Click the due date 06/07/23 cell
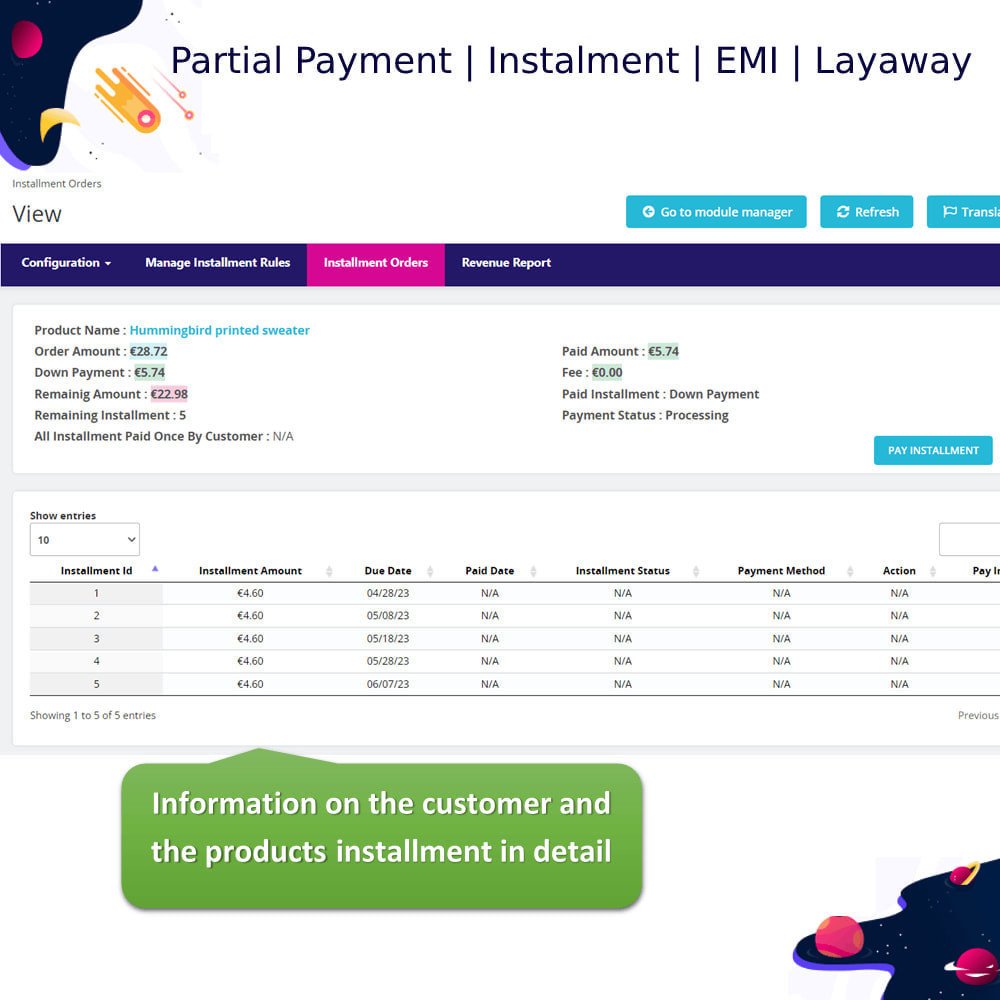 click(x=388, y=684)
